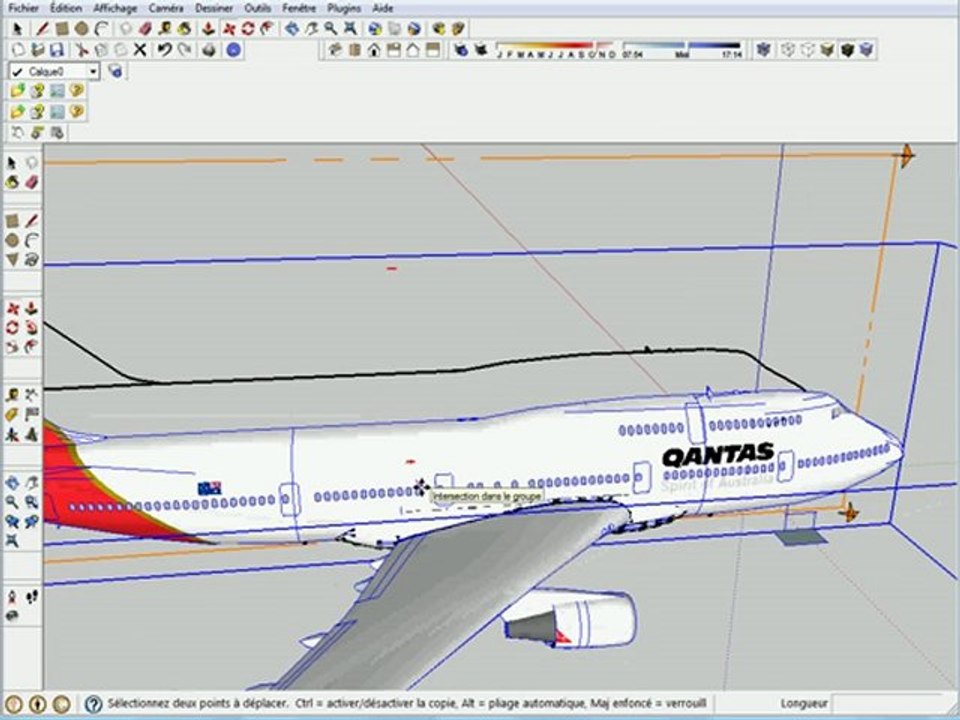The image size is (960, 720).
Task: Choose the Rotate tool in top toolbar
Action: pos(248,28)
